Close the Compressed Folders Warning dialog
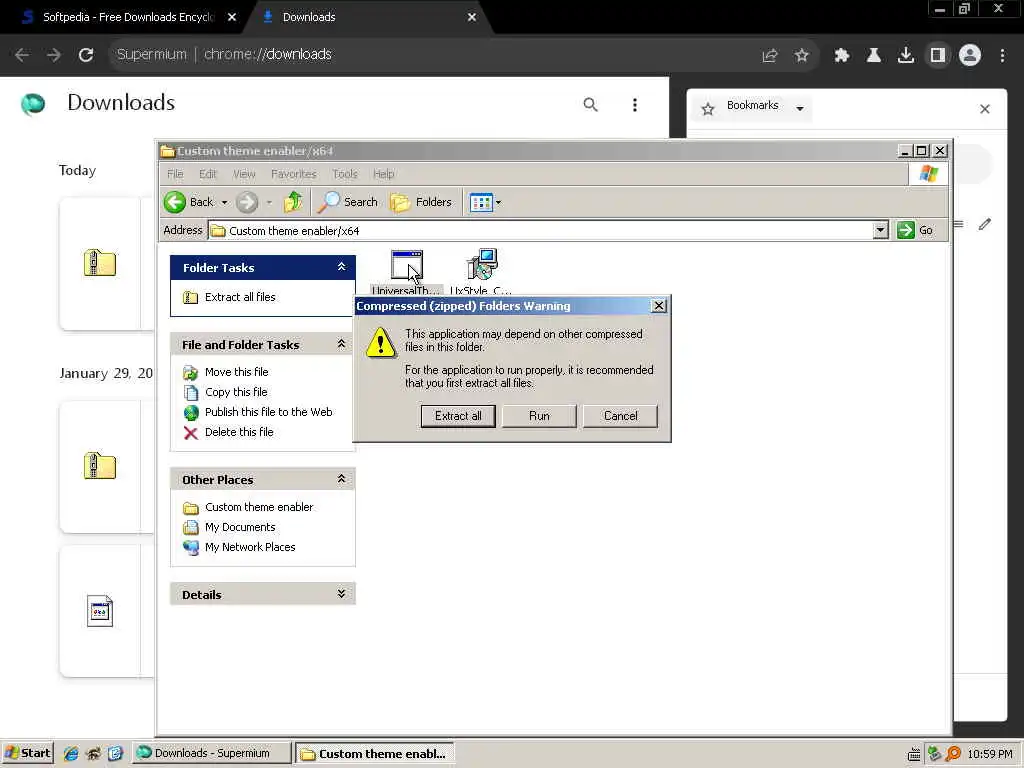 click(x=659, y=306)
